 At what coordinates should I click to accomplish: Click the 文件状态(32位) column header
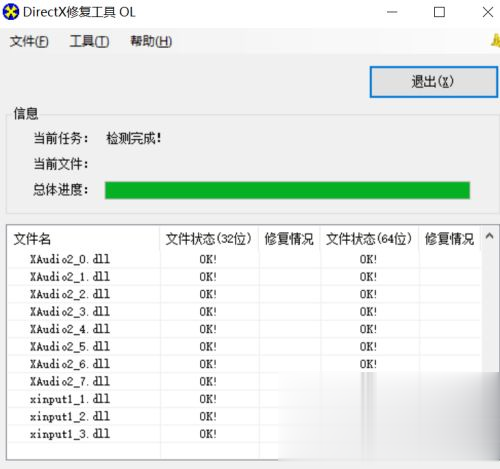(209, 239)
